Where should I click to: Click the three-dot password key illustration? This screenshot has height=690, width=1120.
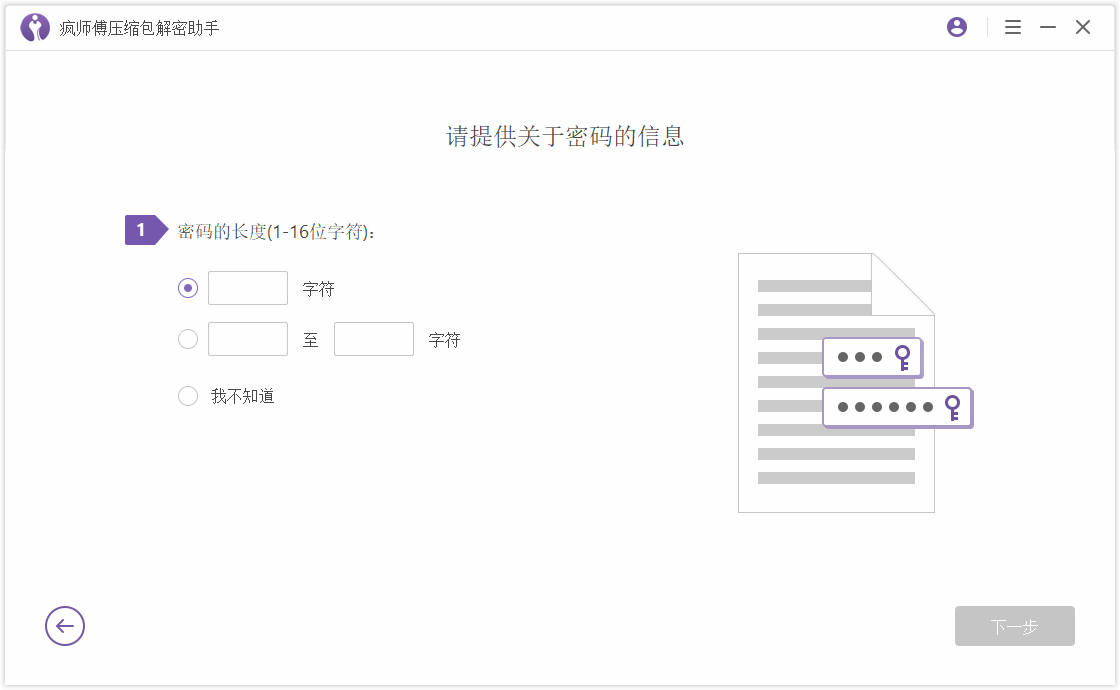872,357
